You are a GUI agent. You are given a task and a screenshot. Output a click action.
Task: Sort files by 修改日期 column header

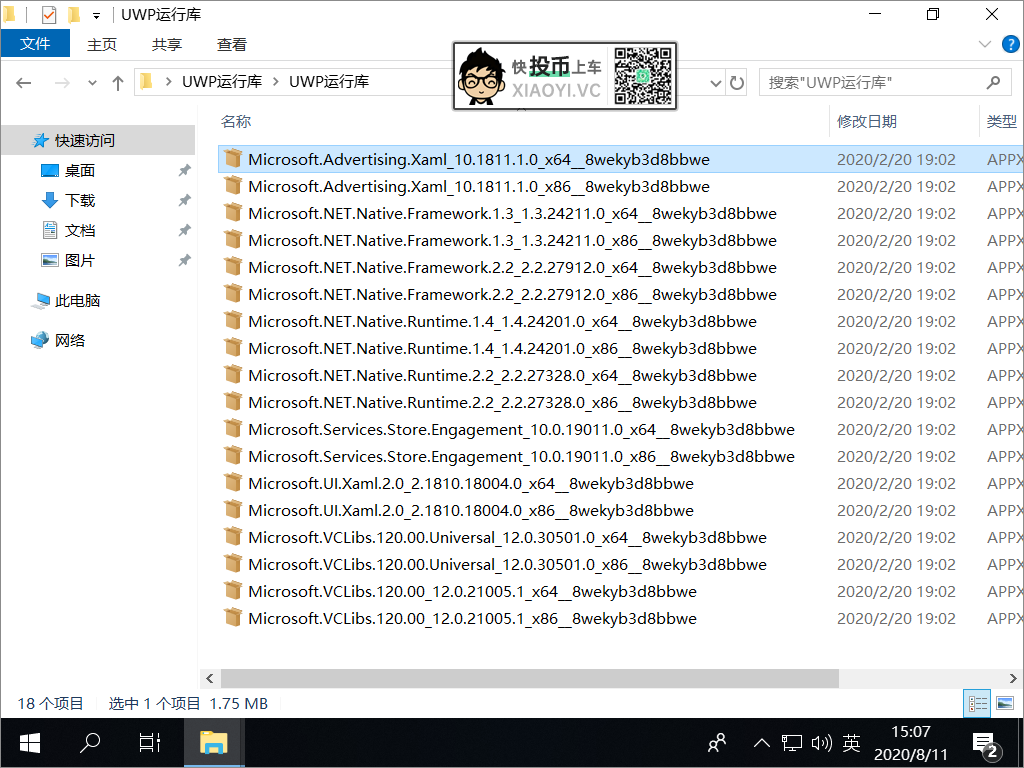pos(866,121)
